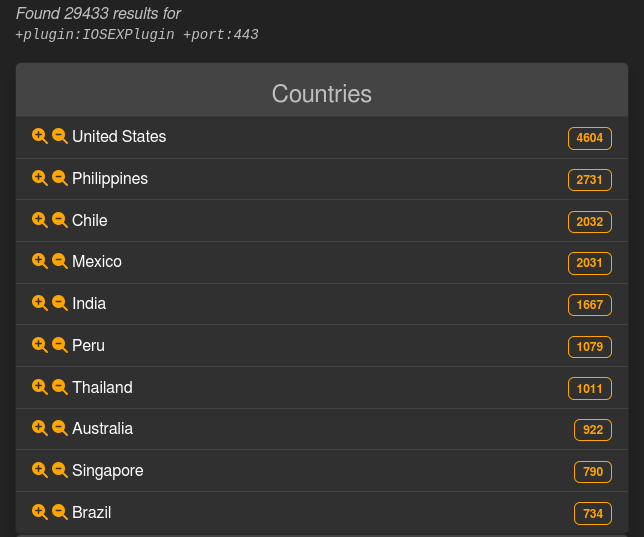The height and width of the screenshot is (537, 644).
Task: Include Singapore using the plus icon
Action: point(40,470)
